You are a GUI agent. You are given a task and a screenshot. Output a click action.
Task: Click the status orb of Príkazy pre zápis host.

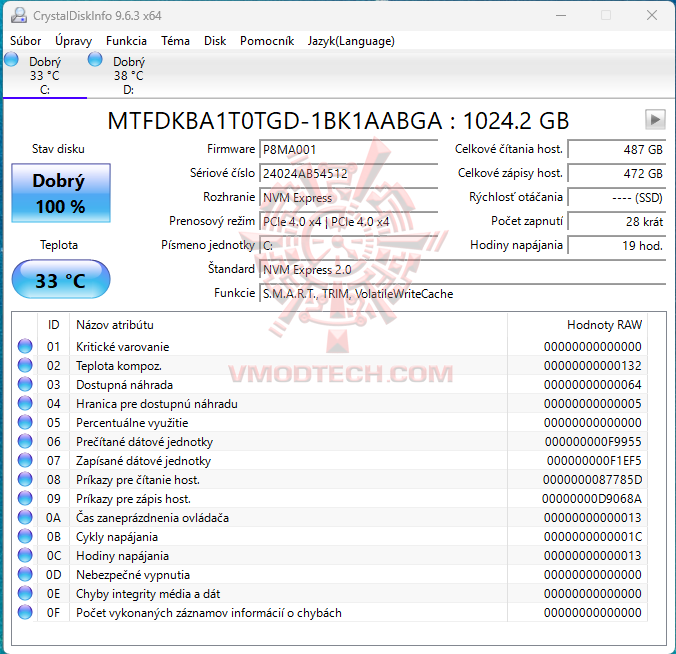click(x=25, y=498)
